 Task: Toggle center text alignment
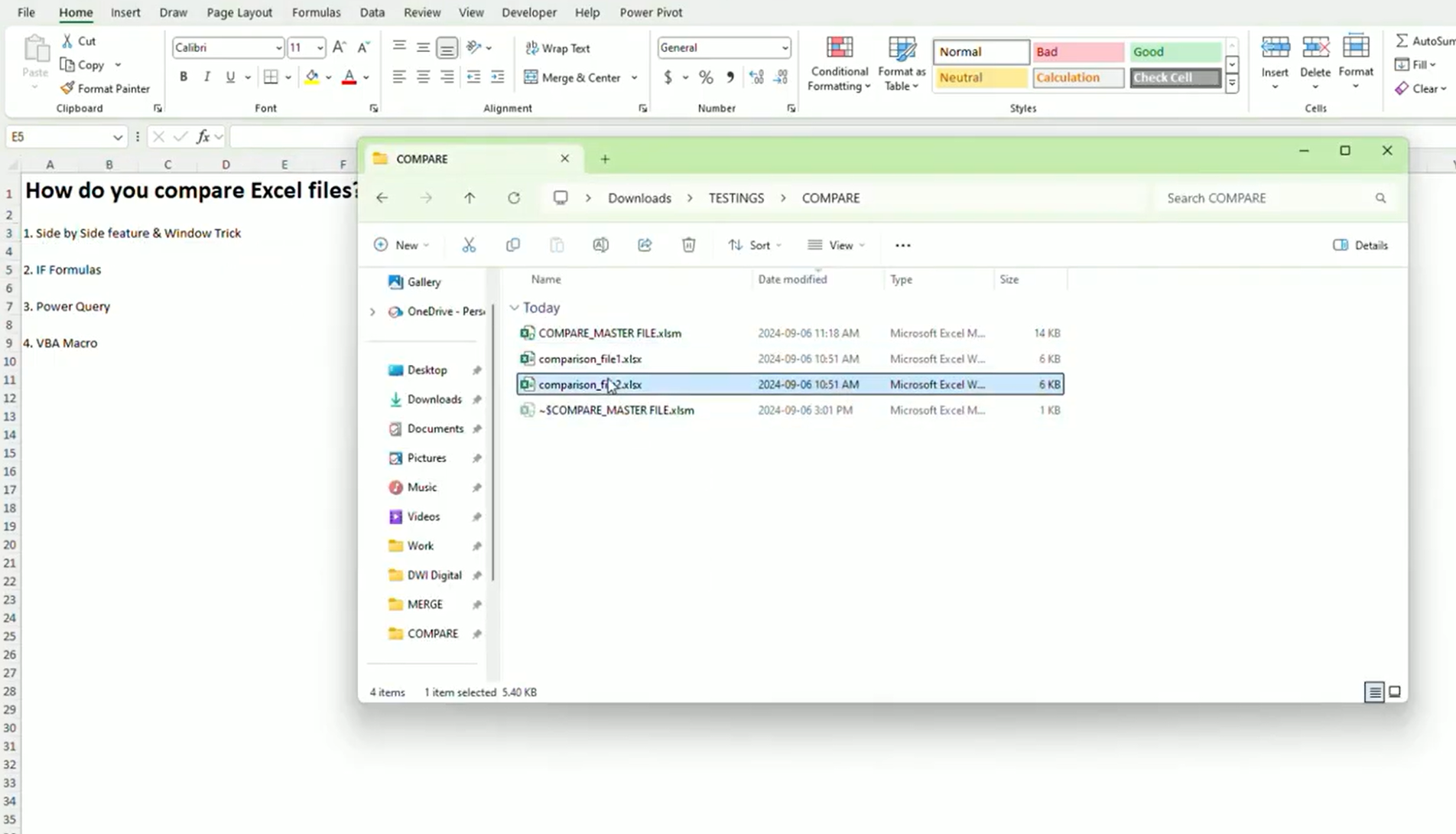point(423,77)
